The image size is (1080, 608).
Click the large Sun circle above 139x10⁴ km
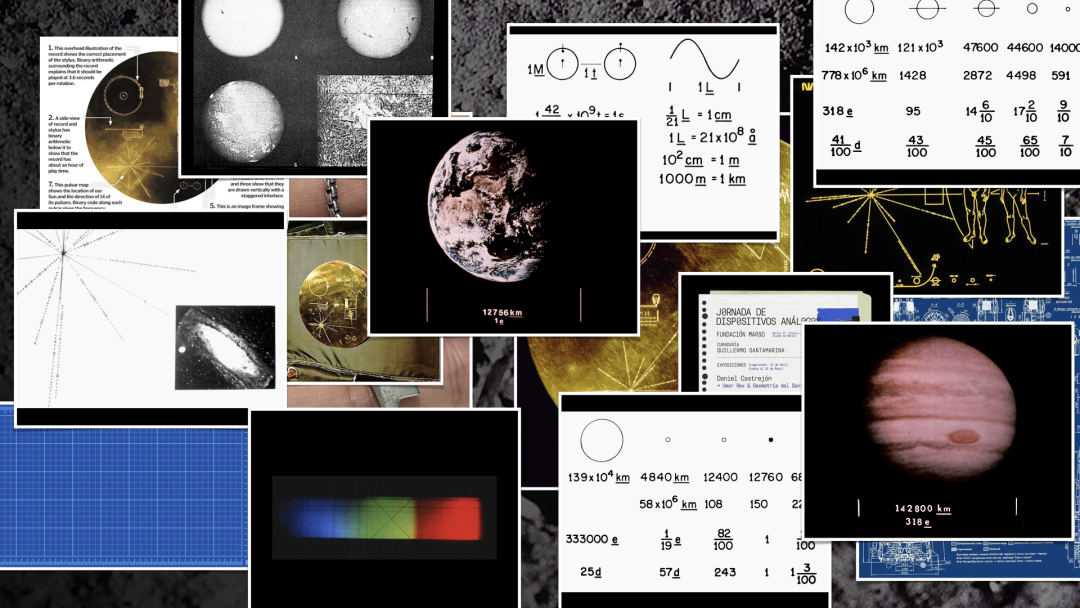[601, 440]
